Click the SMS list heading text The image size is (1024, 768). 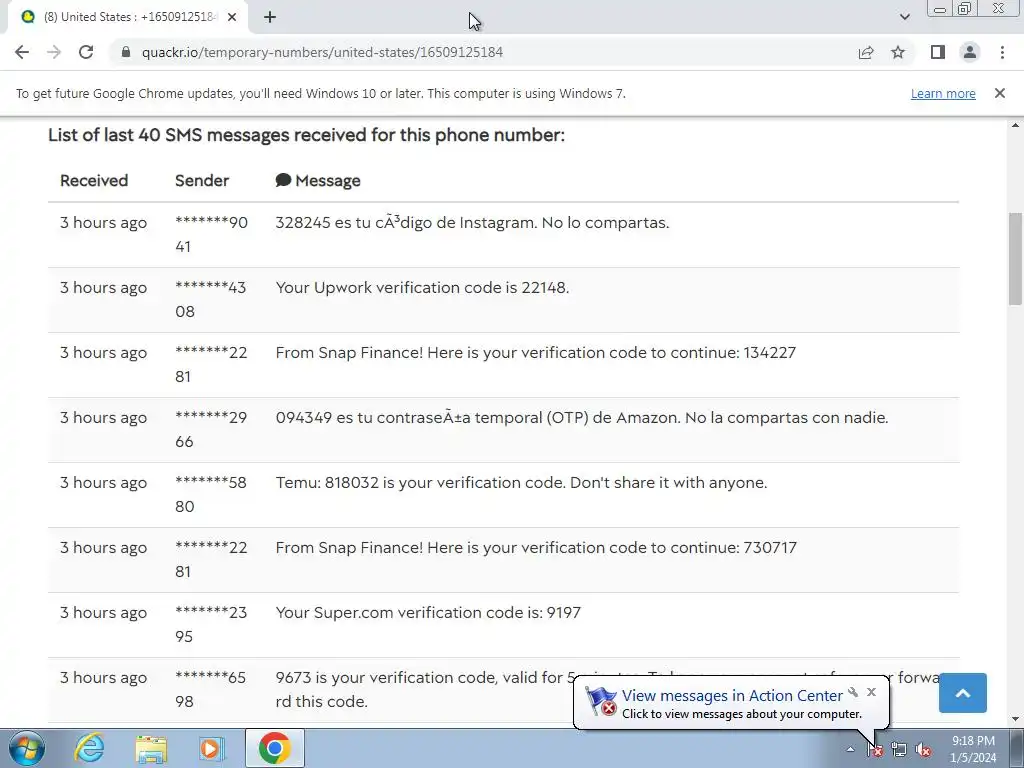[306, 135]
